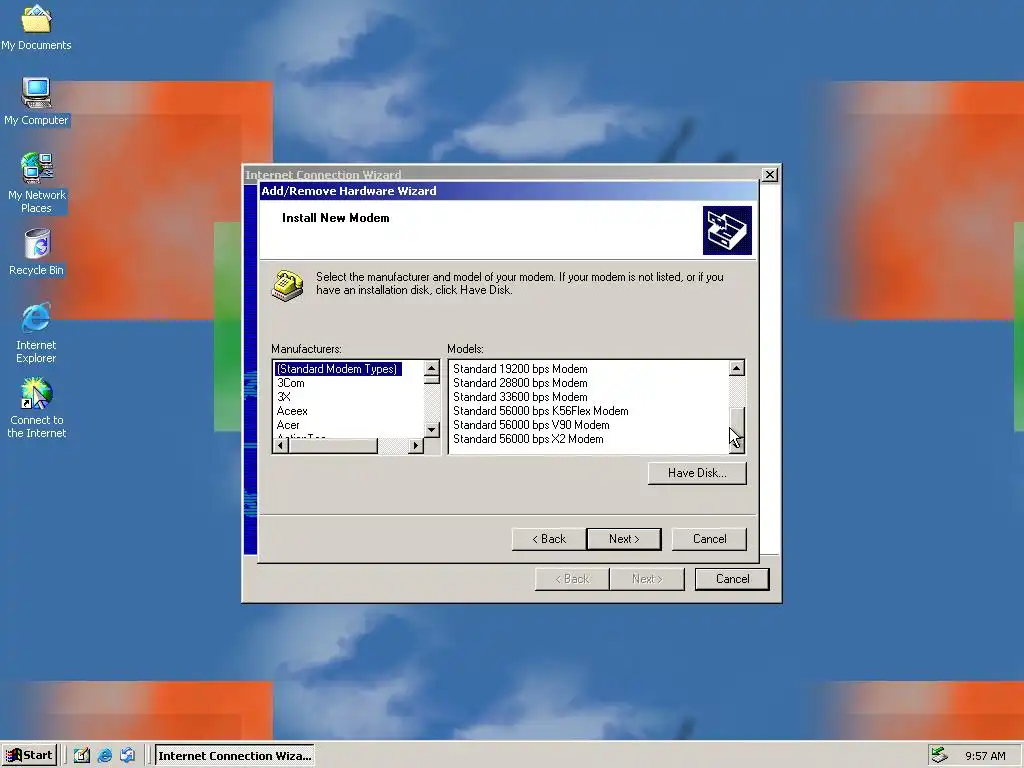Click Models list scroll up arrow
This screenshot has height=768, width=1024.
736,368
